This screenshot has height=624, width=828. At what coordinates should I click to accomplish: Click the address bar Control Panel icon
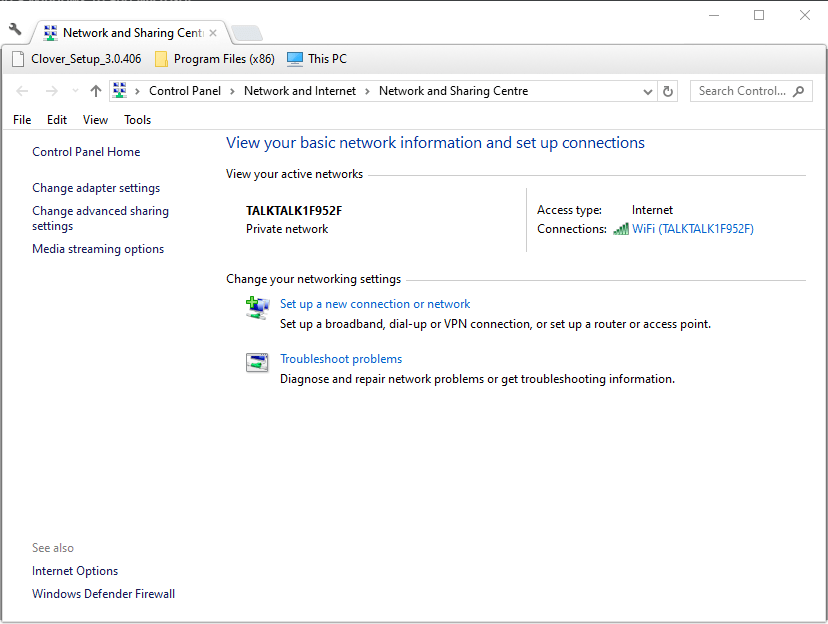coord(120,90)
